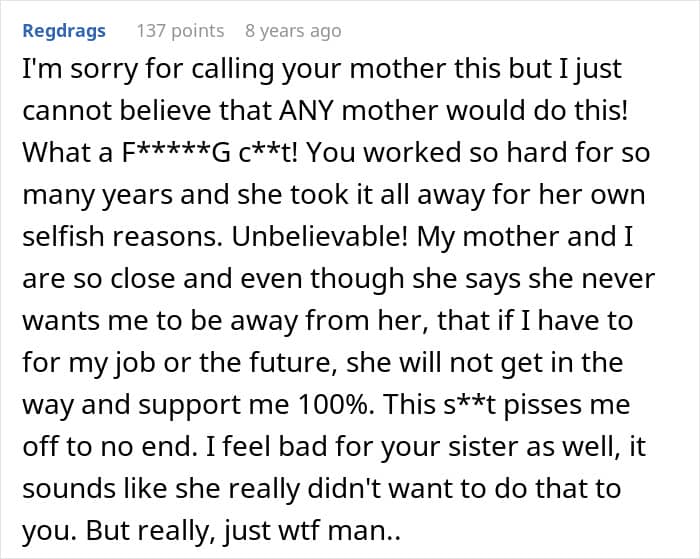Click the 8 years ago timestamp

tap(293, 31)
